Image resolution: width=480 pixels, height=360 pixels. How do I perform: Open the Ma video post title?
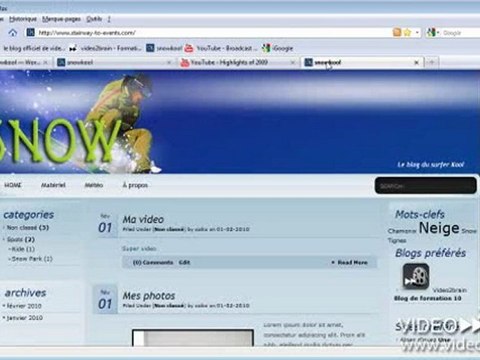coord(143,219)
